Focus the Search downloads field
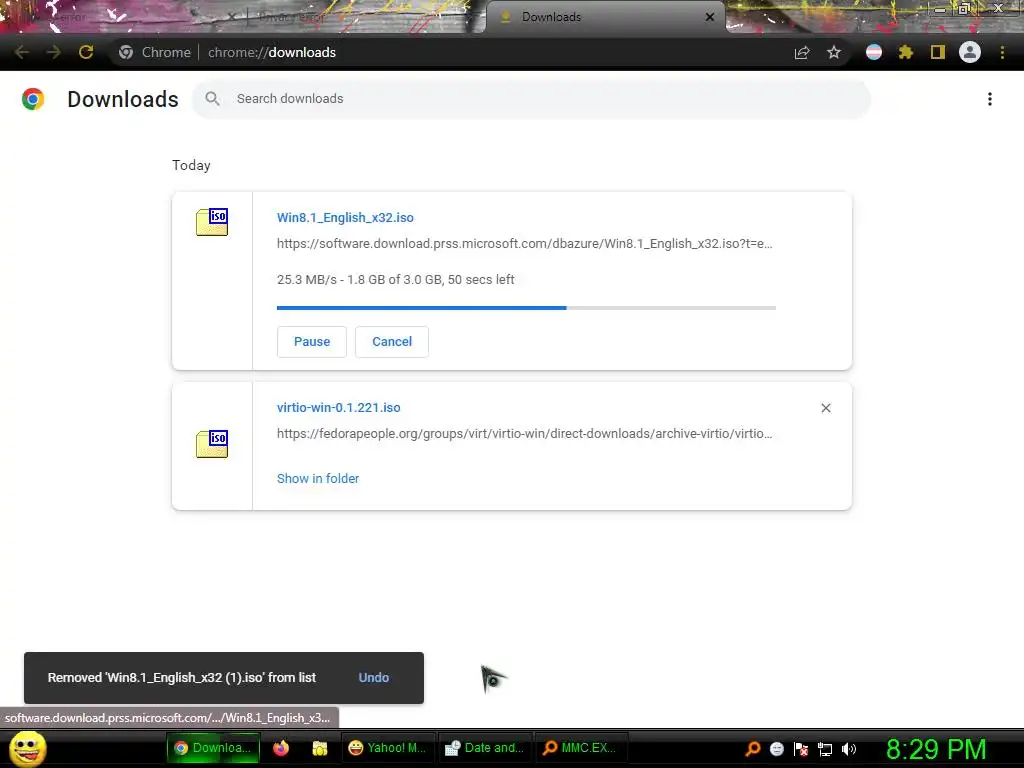 531,99
